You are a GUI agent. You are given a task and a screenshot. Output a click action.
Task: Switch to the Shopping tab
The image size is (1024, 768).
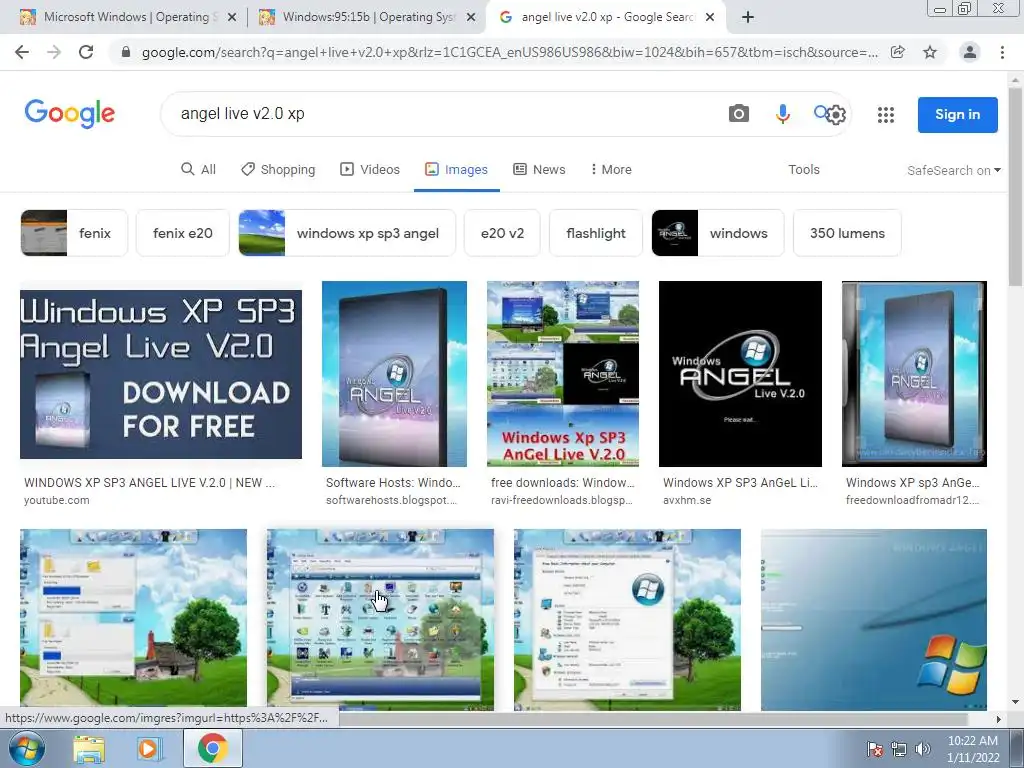pos(278,169)
